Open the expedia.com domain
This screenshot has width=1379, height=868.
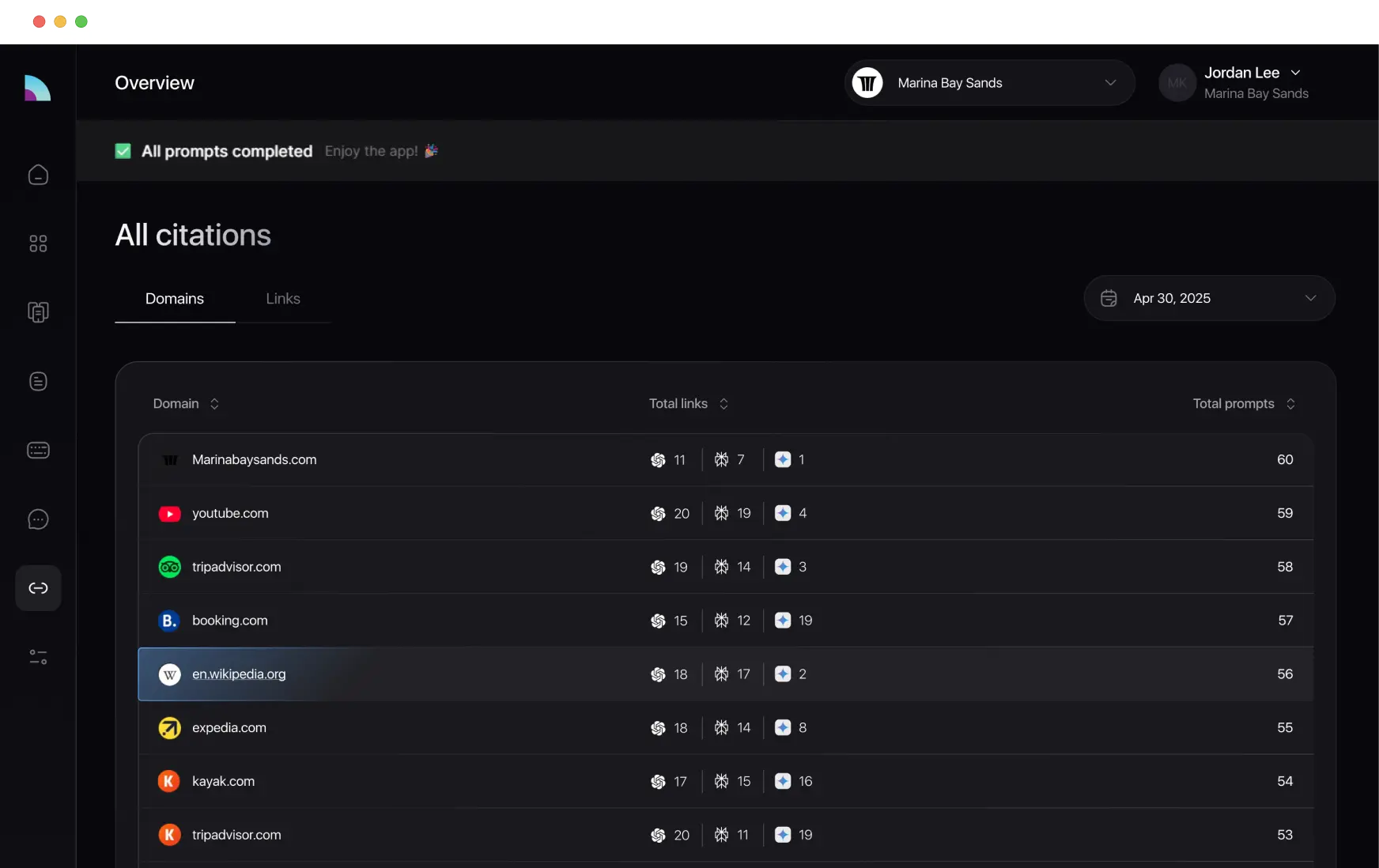pyautogui.click(x=229, y=728)
